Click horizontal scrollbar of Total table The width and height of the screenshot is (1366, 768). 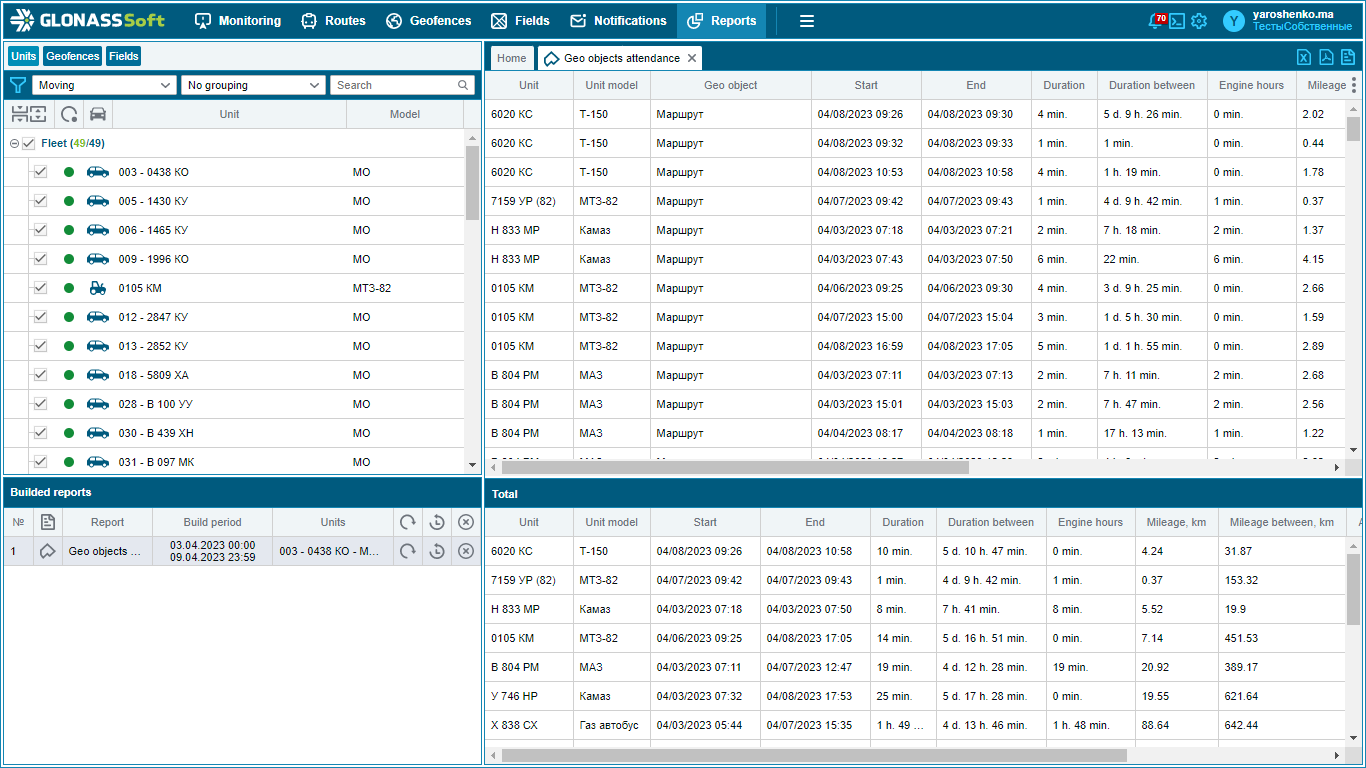point(814,755)
